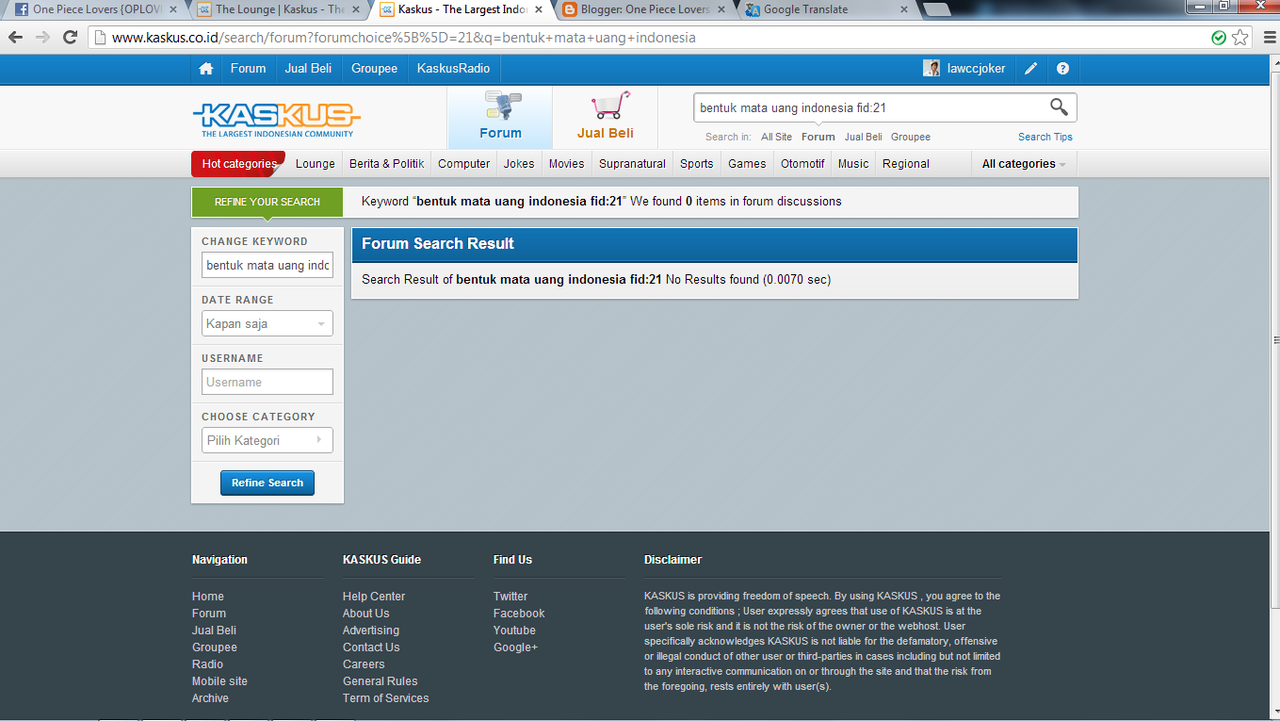Open the Movies category
Image resolution: width=1280 pixels, height=721 pixels.
coord(566,164)
